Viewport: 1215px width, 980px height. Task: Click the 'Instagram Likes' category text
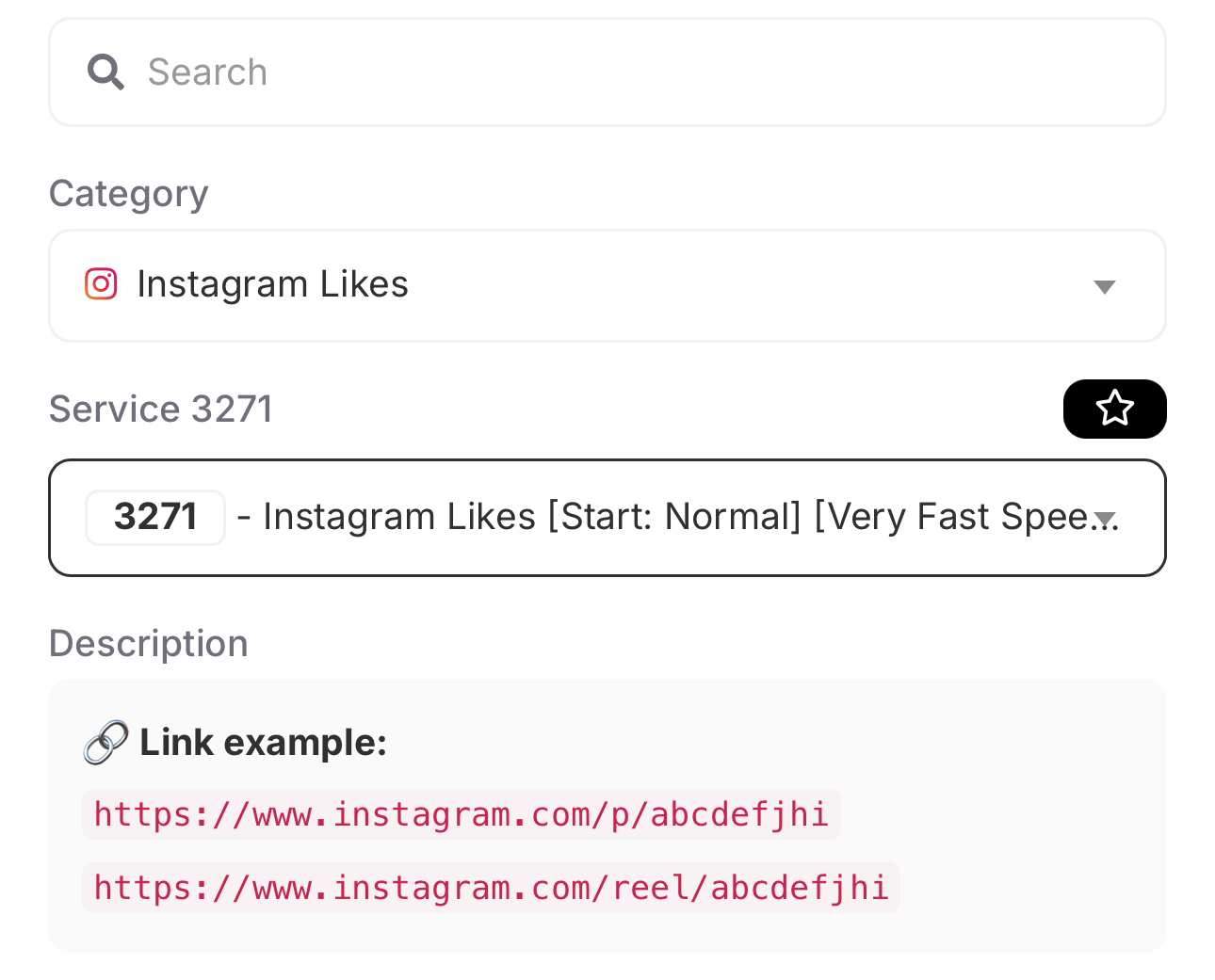272,284
